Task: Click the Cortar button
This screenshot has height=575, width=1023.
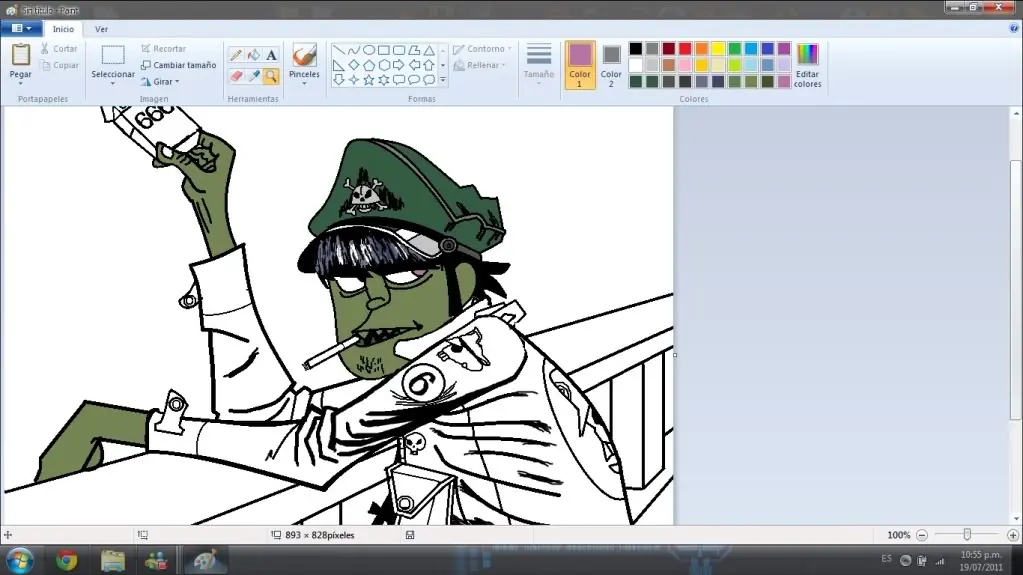Action: pyautogui.click(x=59, y=49)
